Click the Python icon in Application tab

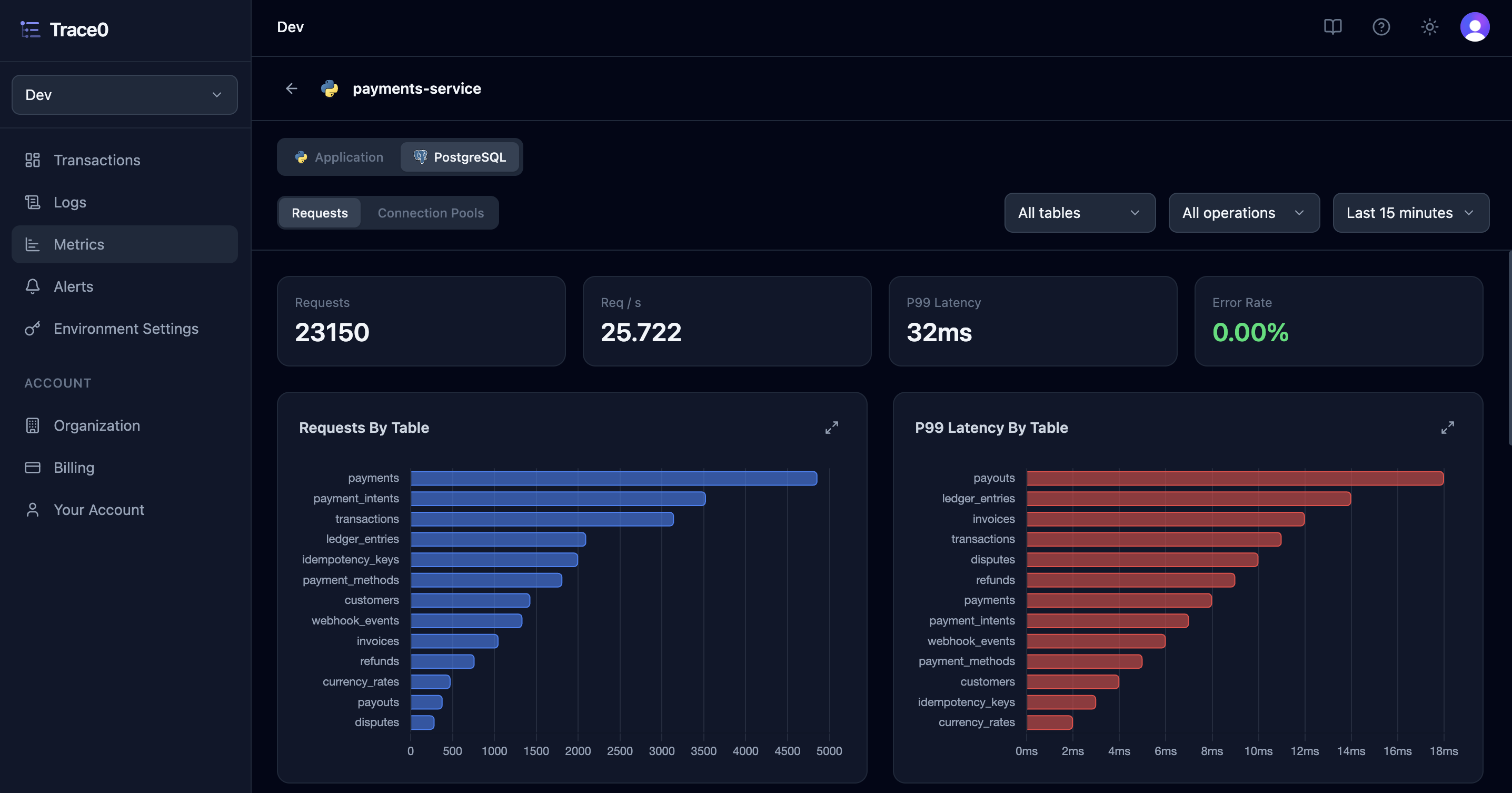tap(301, 157)
